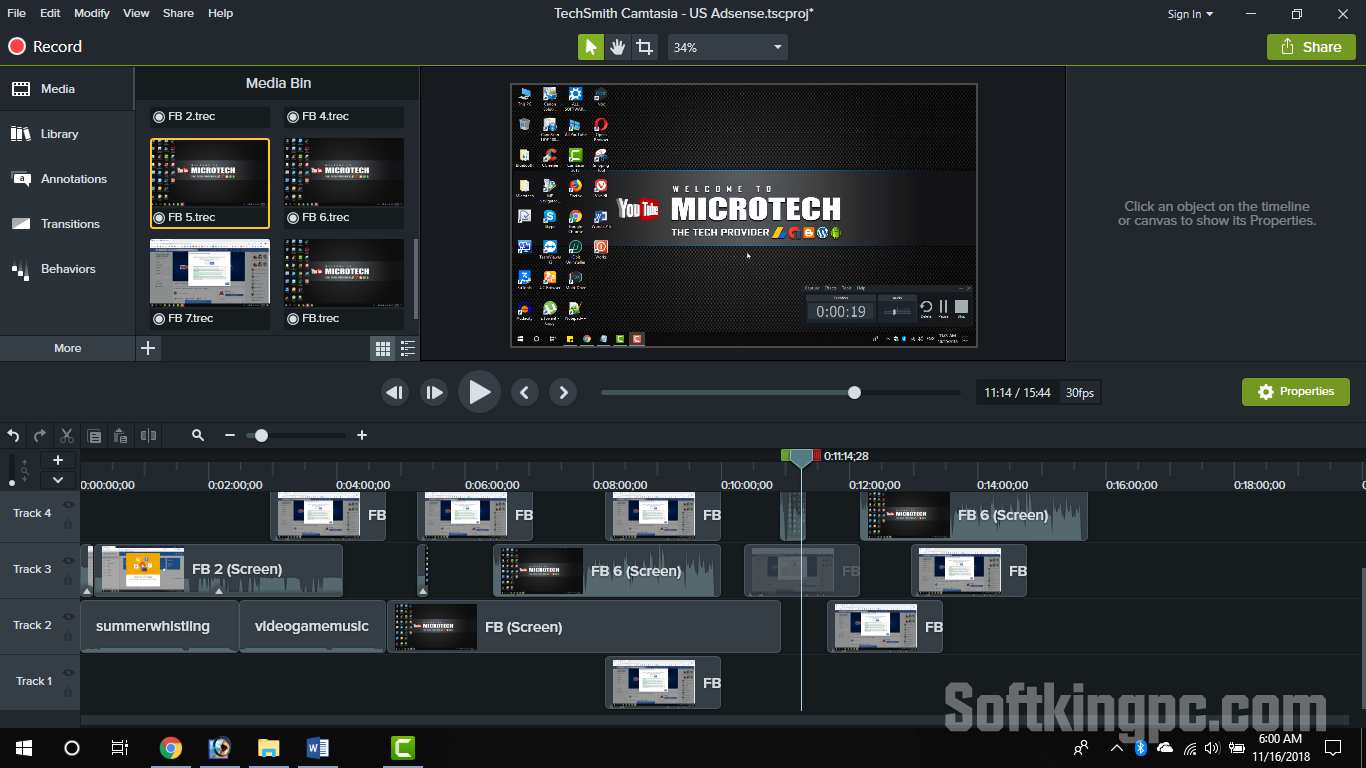Open File Explorer from the taskbar

[269, 748]
